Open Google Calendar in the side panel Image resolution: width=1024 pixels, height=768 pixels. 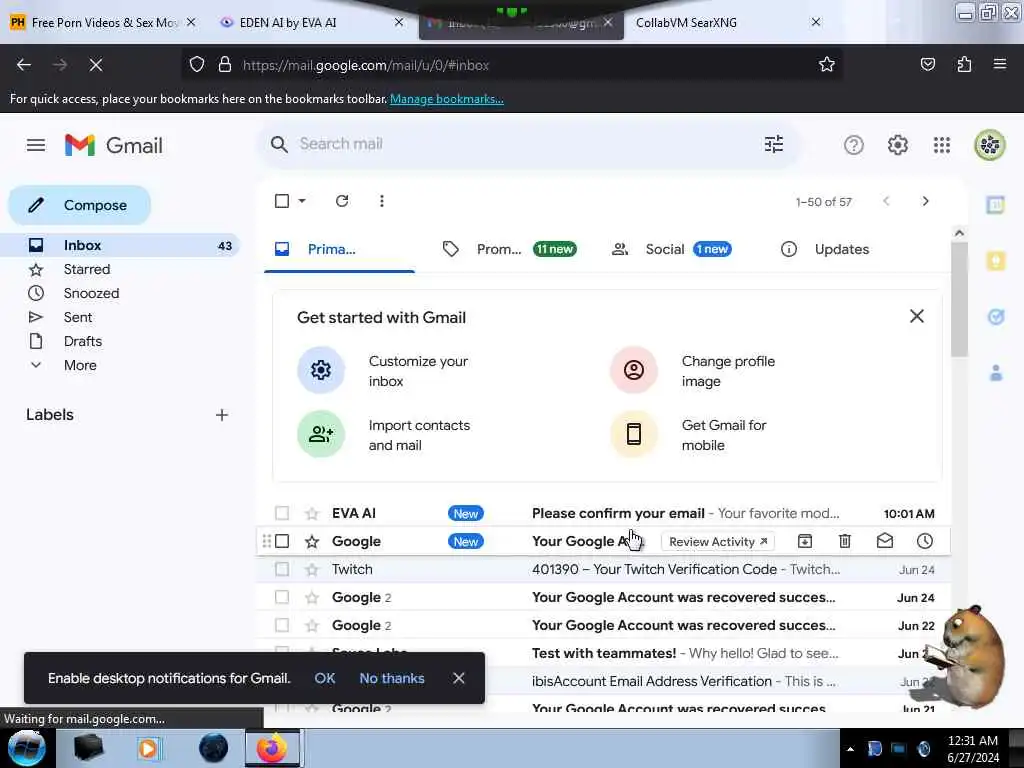tap(996, 205)
